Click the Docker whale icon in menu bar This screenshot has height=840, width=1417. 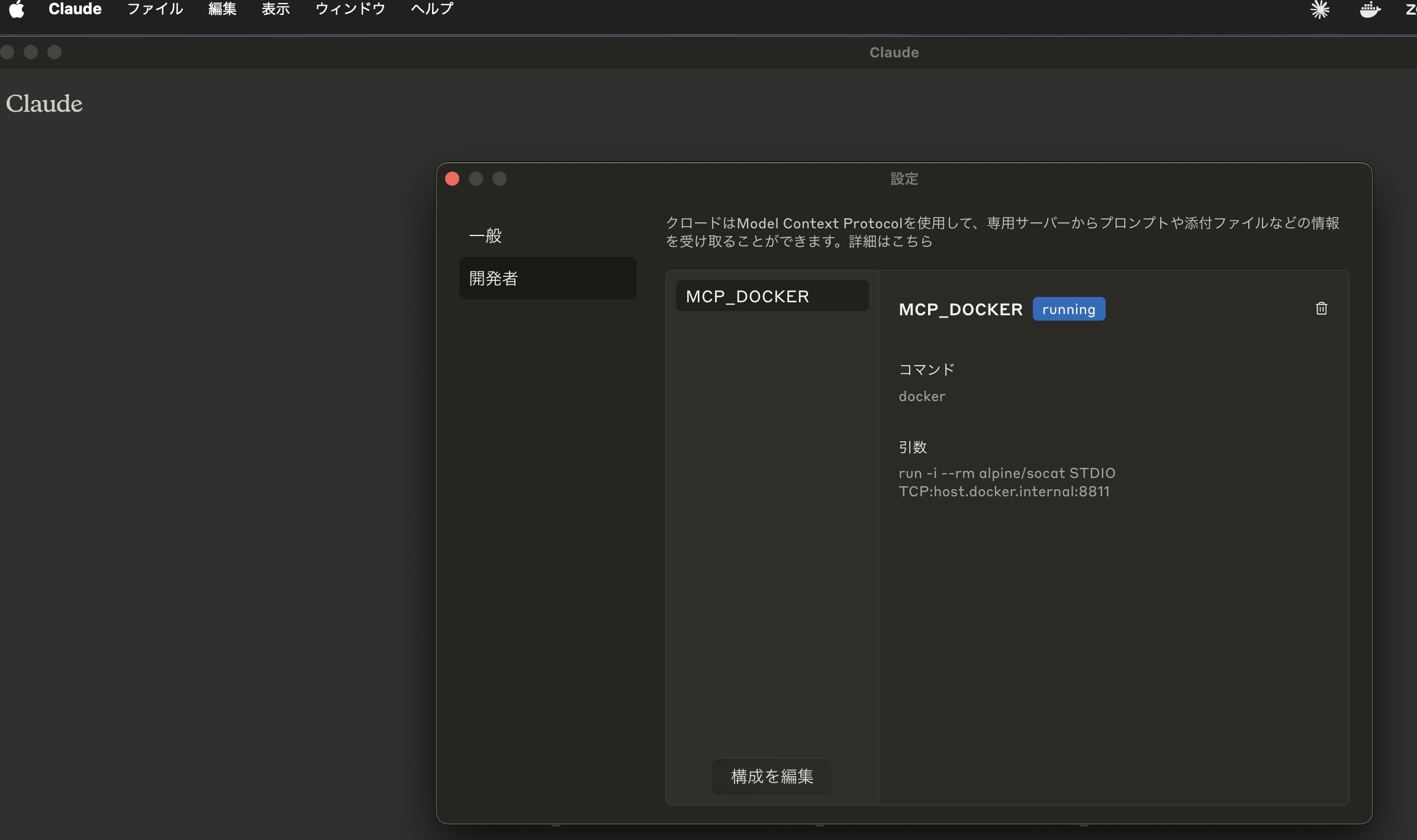tap(1370, 10)
